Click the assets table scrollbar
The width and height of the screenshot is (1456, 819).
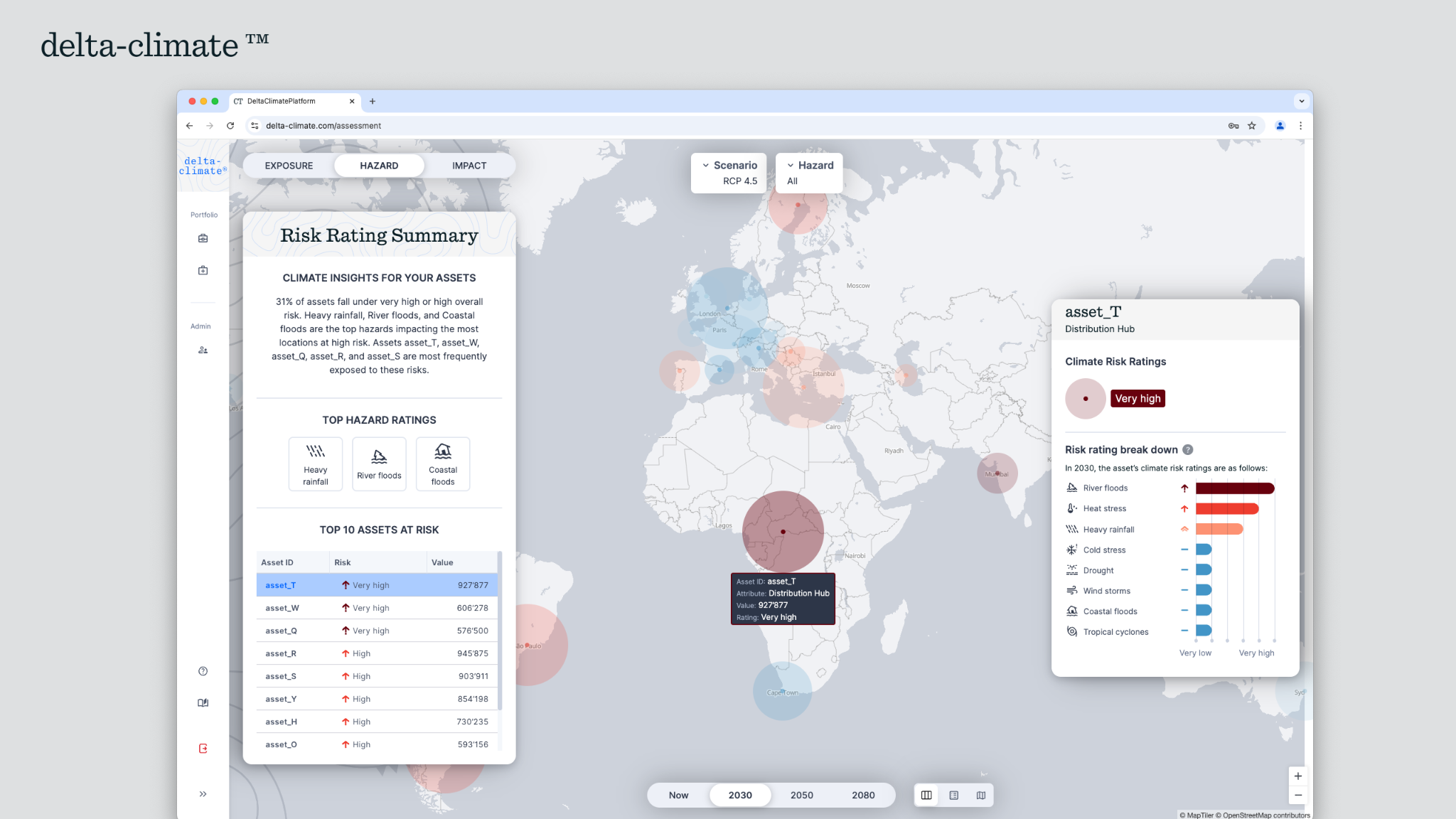(x=500, y=631)
